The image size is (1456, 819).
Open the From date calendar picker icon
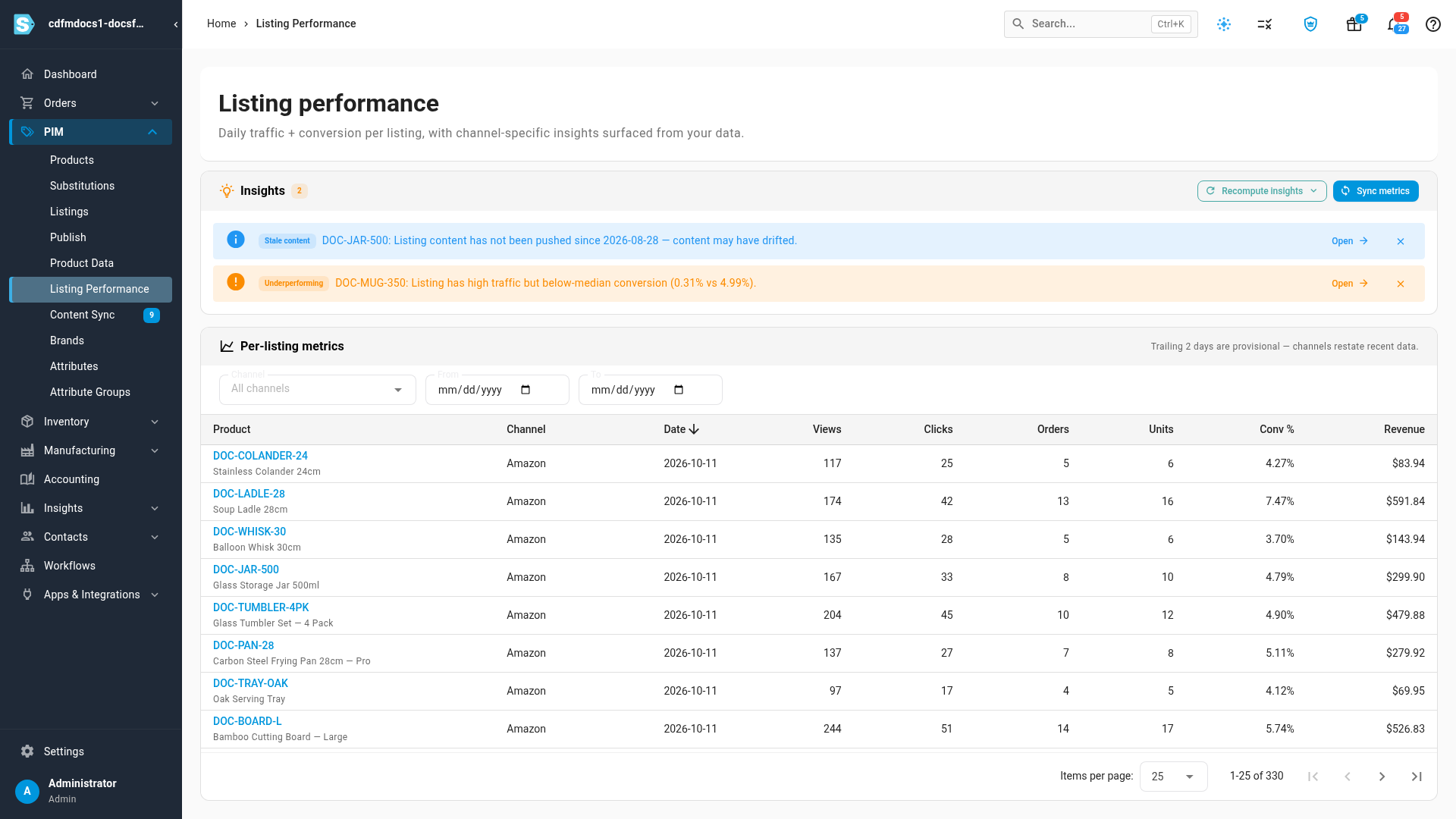(526, 390)
